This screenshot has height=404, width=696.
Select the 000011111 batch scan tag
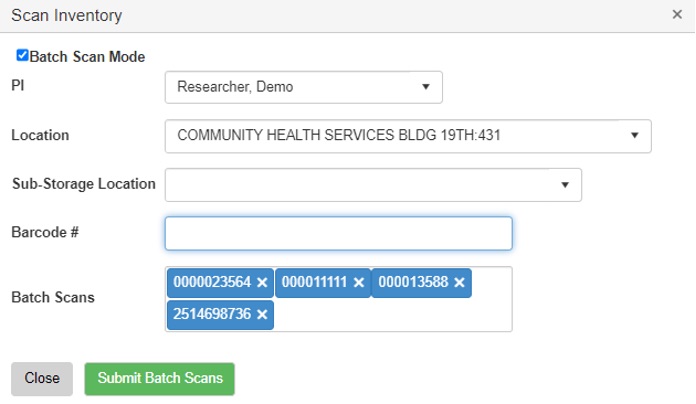(313, 283)
